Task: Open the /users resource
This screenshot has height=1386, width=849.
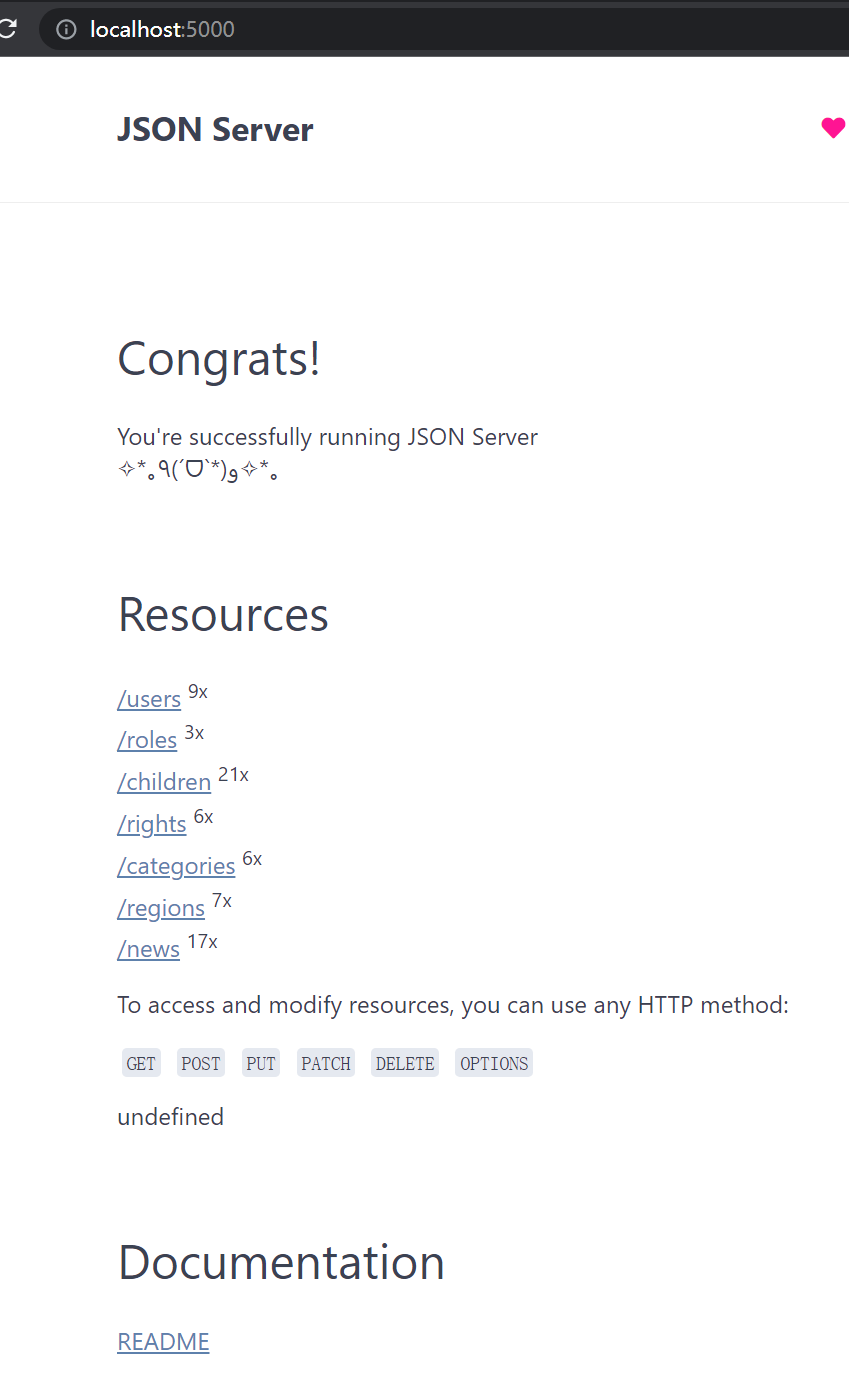Action: 149,699
